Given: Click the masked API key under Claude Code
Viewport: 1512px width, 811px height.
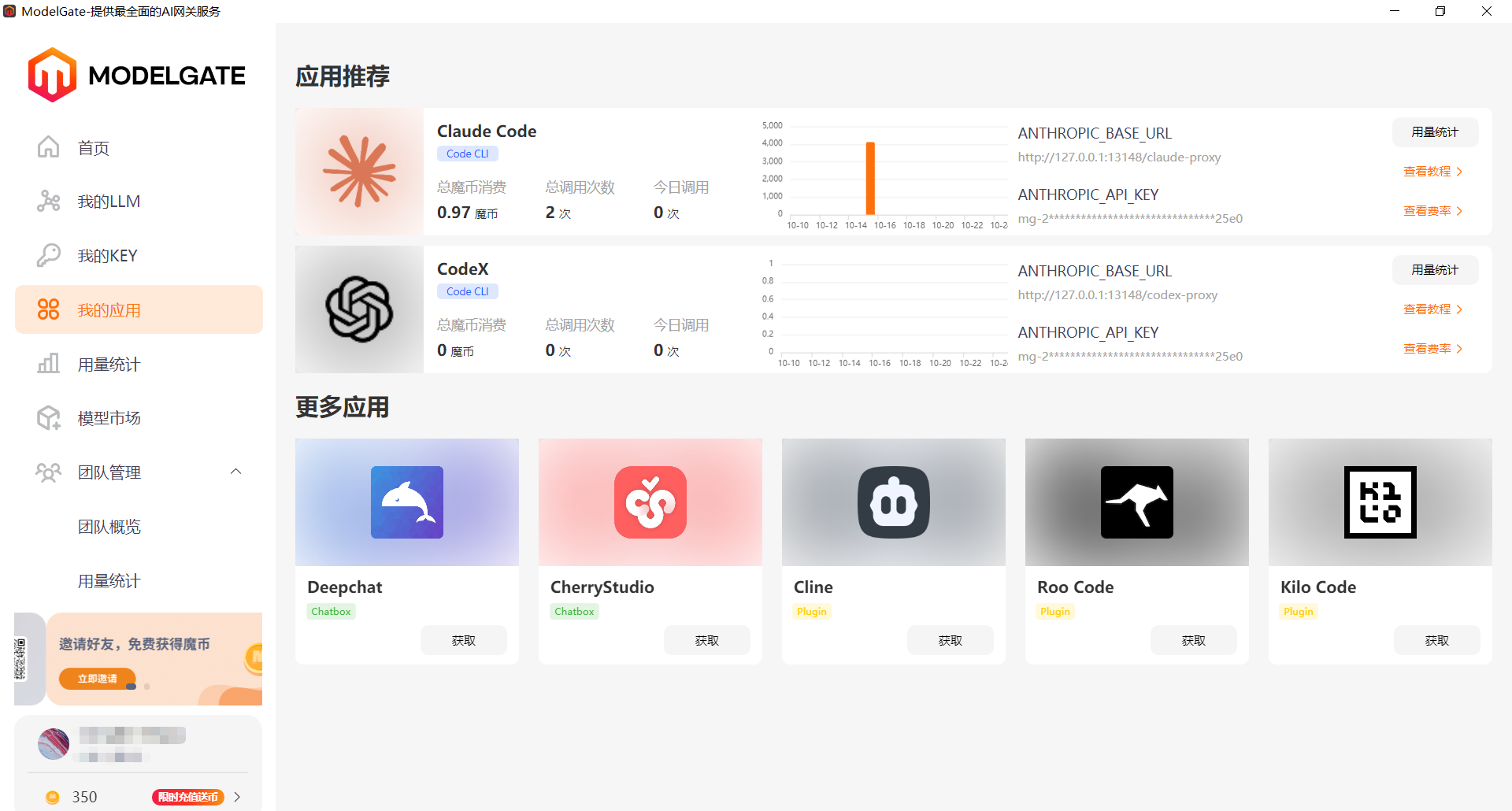Looking at the screenshot, I should coord(1130,218).
